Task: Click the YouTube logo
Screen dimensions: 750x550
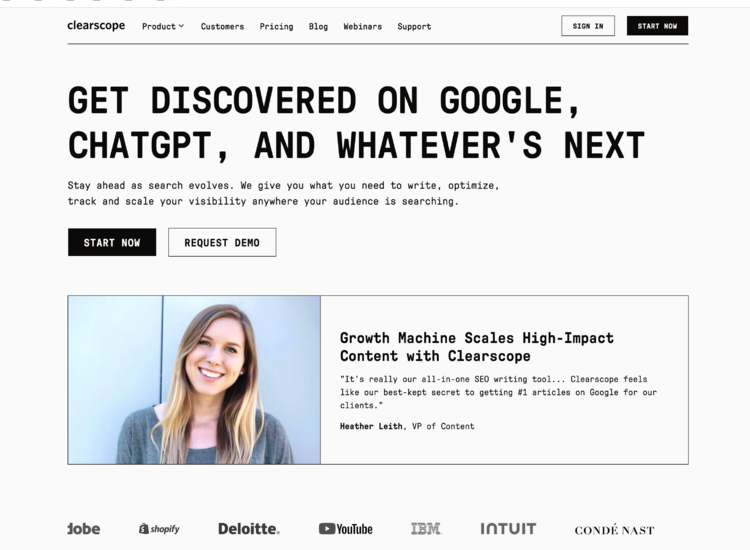Action: [x=345, y=528]
